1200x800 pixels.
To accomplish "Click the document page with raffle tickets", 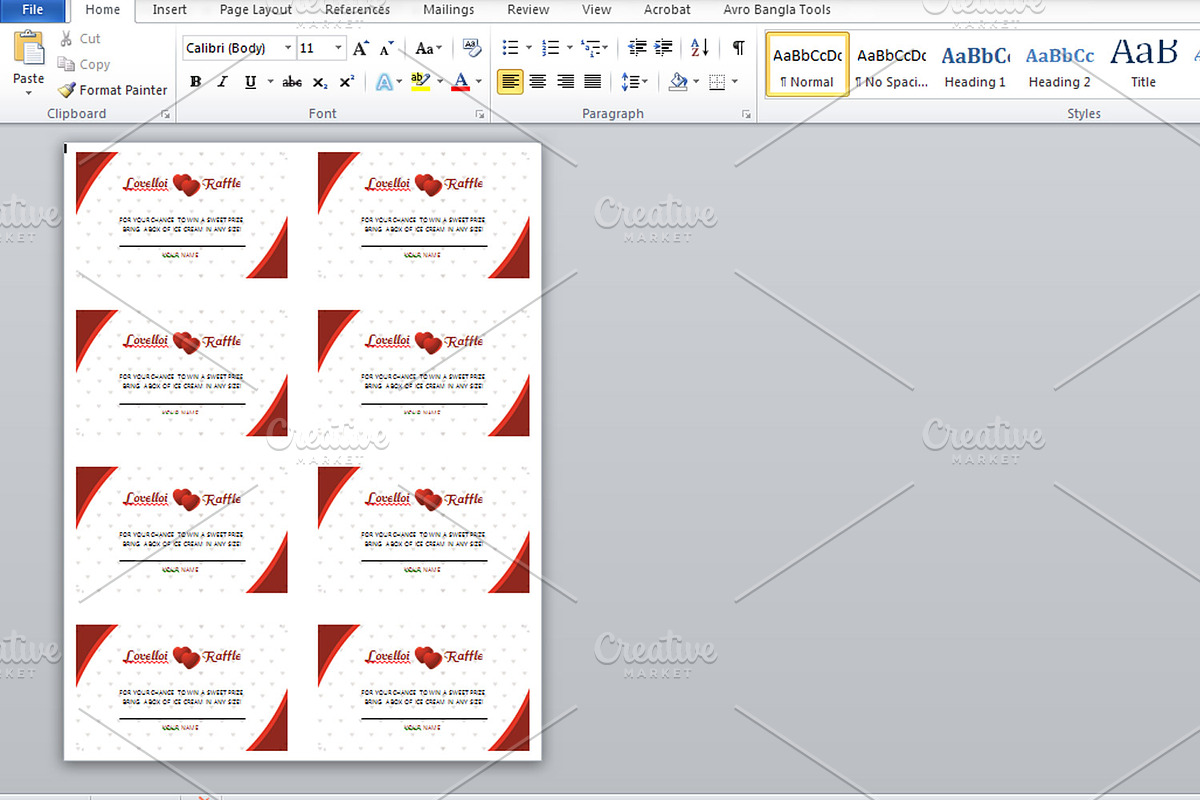I will click(x=302, y=451).
